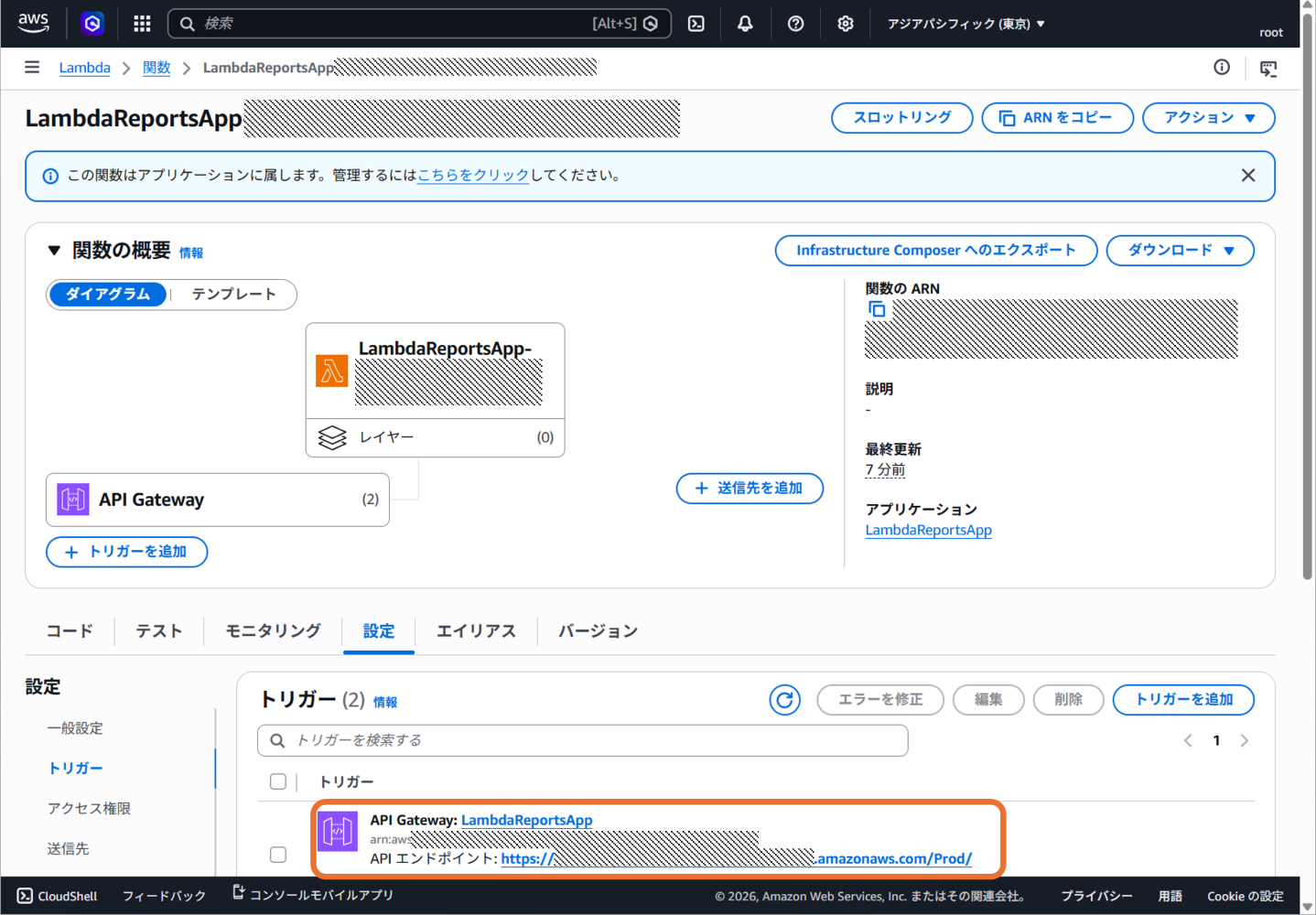Dismiss the application info banner
This screenshot has width=1316, height=915.
[x=1248, y=176]
